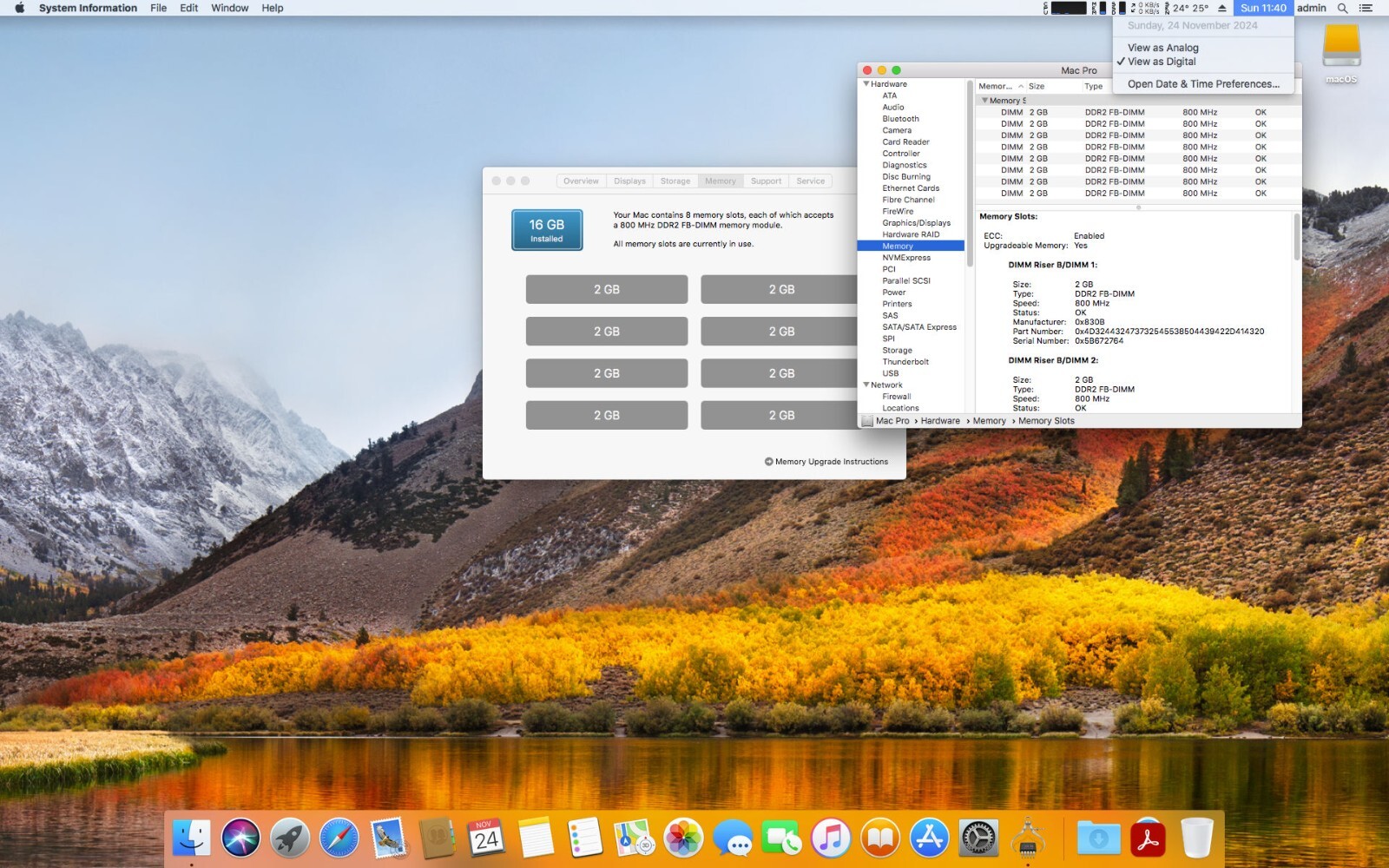Open Sun 11:40 clock menu
Image resolution: width=1389 pixels, height=868 pixels.
(1263, 8)
